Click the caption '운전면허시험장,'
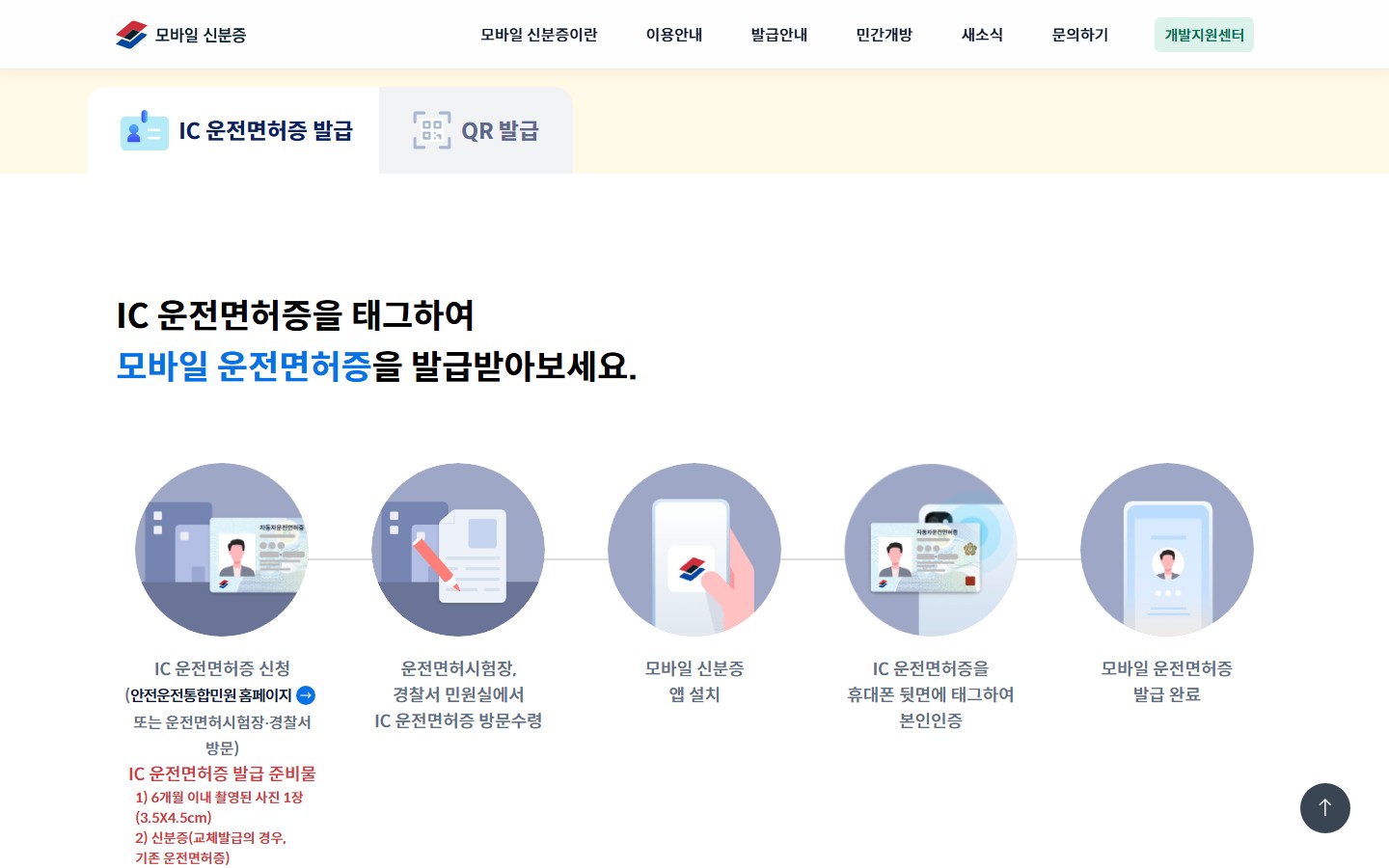The image size is (1389, 868). (x=458, y=668)
